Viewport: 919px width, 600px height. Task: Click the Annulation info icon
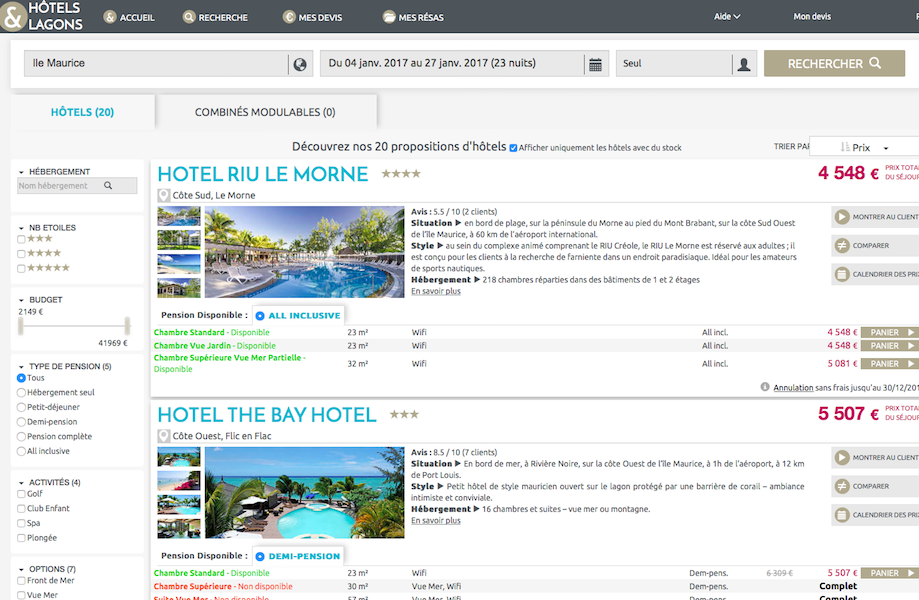coord(765,387)
